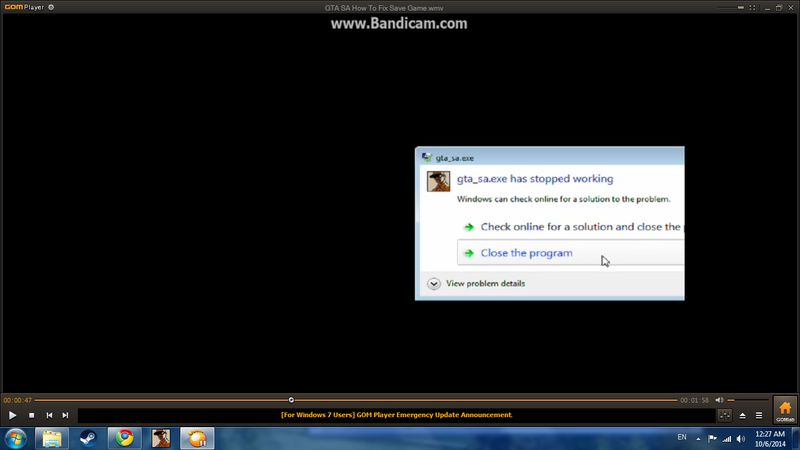Screen dimensions: 800x450
Task: Click the GOM Player Emergency Update Announcement link
Action: (x=396, y=415)
